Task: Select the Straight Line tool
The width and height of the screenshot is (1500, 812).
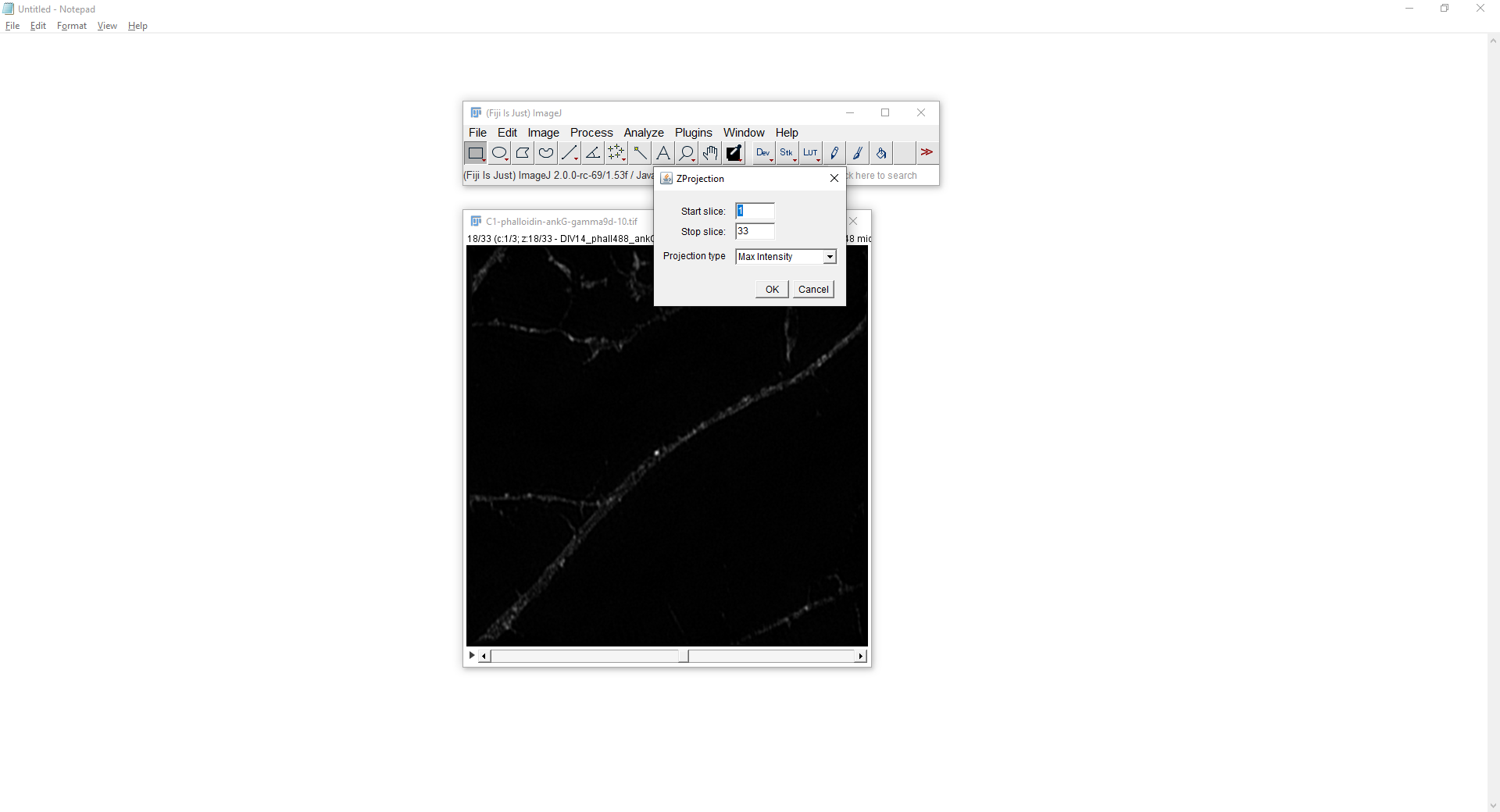Action: click(x=570, y=153)
